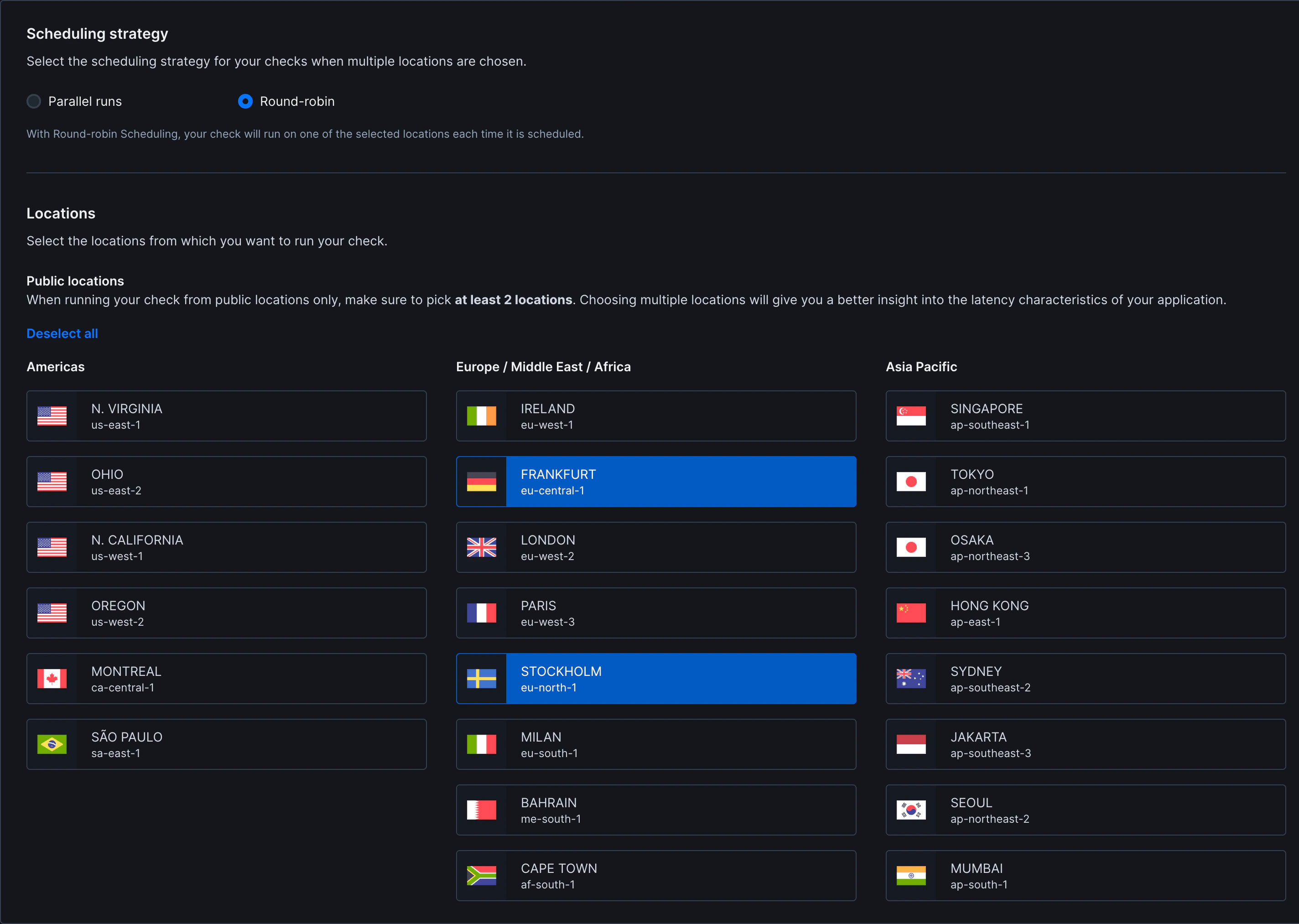Click the Deselect all link

[x=62, y=333]
